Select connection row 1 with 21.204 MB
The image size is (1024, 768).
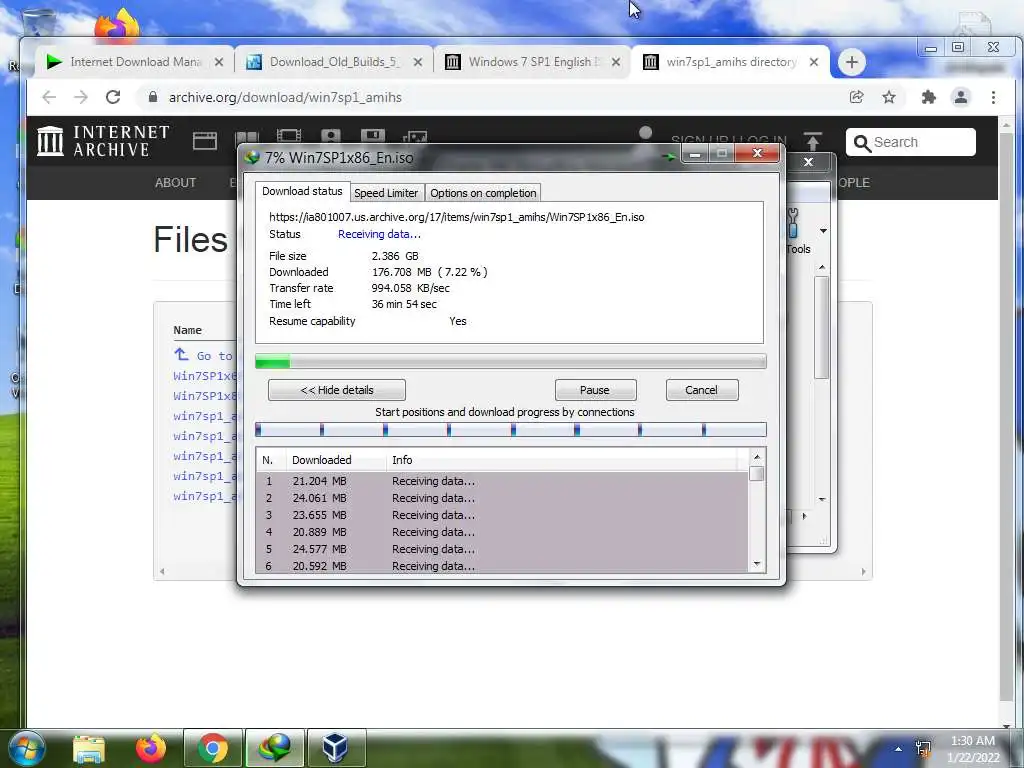coord(502,481)
